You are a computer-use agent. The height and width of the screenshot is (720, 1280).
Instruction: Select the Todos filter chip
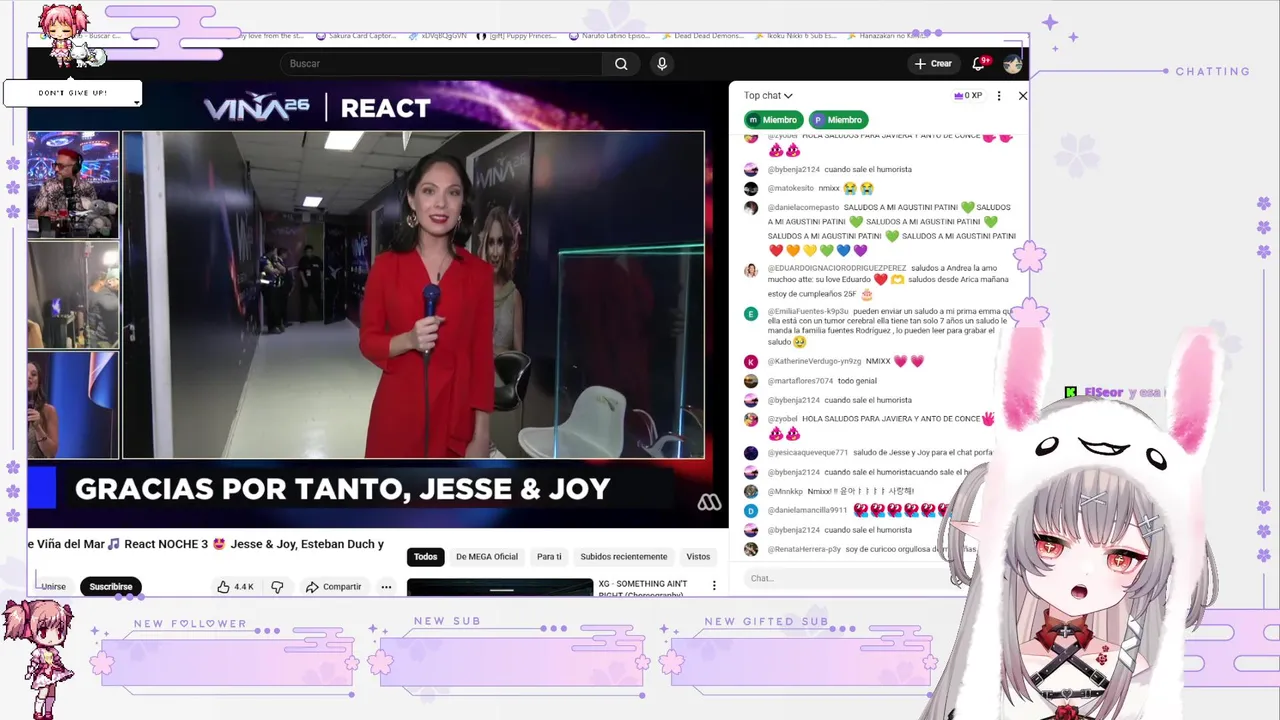[x=425, y=557]
